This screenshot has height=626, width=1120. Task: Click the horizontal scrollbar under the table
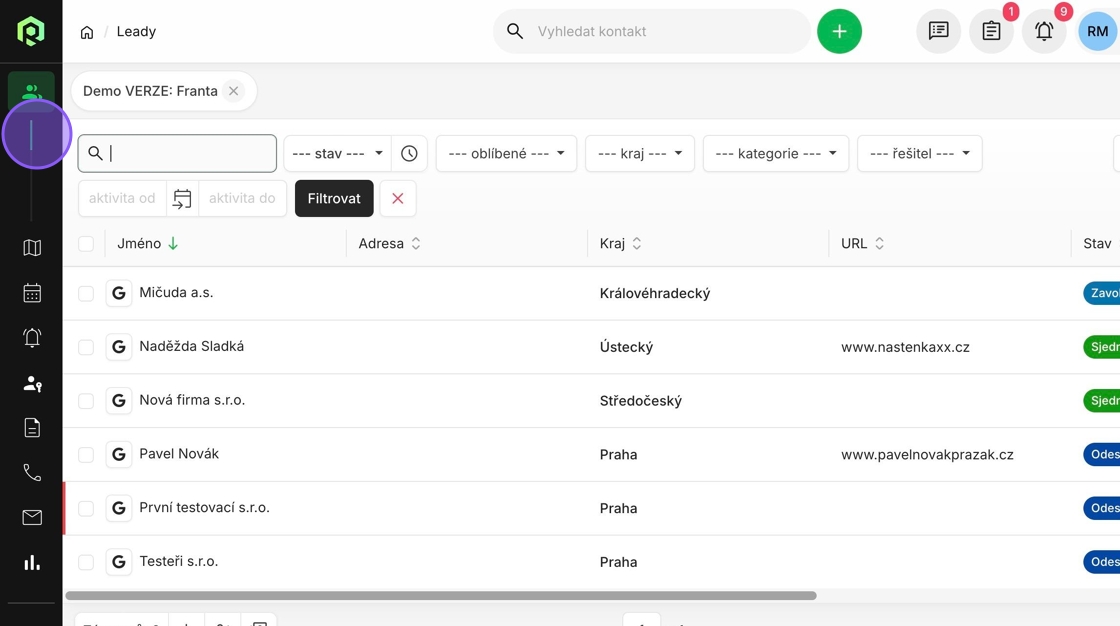pyautogui.click(x=441, y=595)
